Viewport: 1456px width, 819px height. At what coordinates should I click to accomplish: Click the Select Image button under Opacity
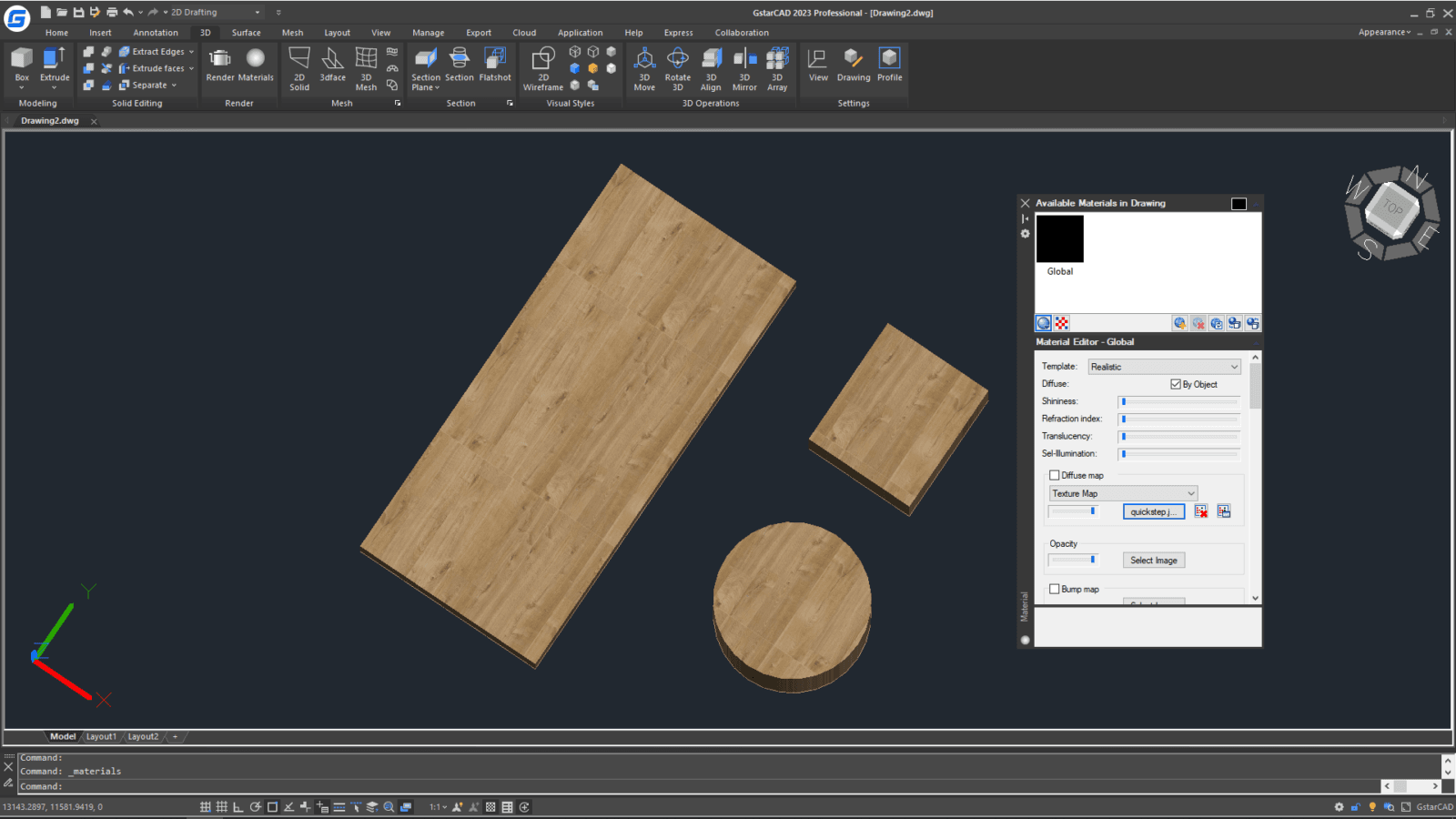point(1153,560)
